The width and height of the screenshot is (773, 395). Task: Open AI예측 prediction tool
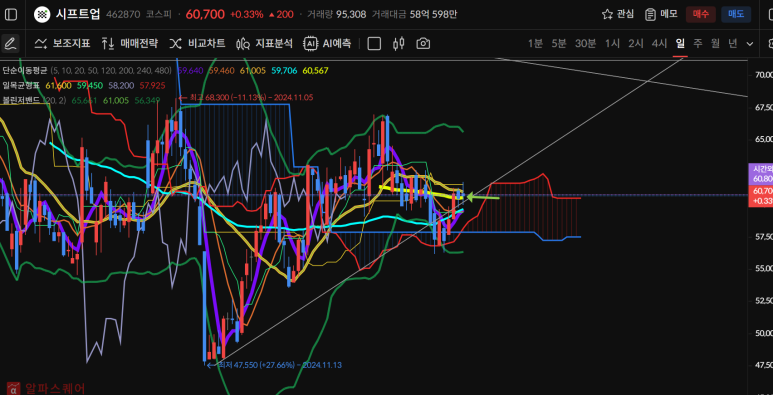[x=327, y=43]
